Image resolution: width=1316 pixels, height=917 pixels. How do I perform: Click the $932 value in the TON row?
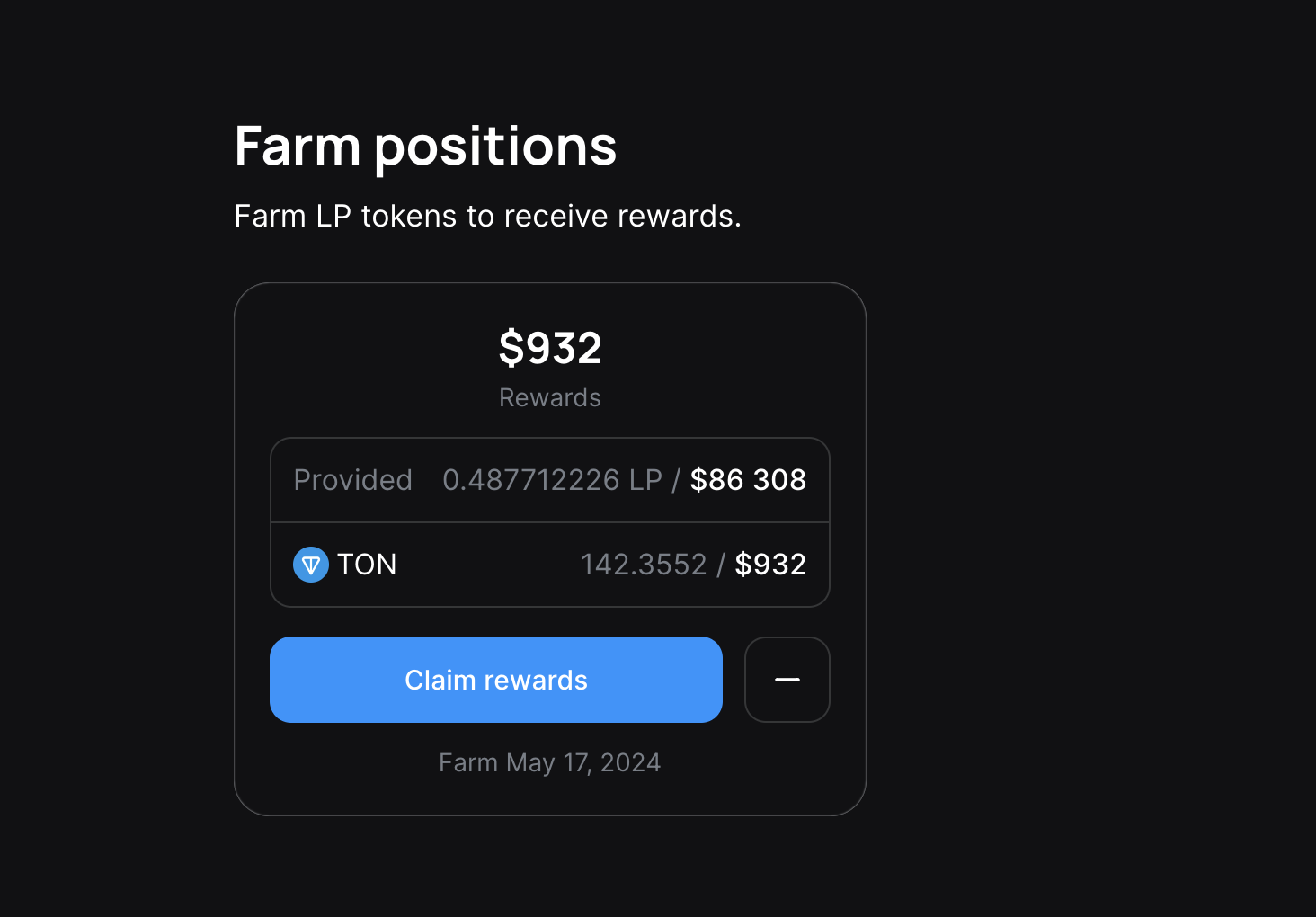(770, 565)
